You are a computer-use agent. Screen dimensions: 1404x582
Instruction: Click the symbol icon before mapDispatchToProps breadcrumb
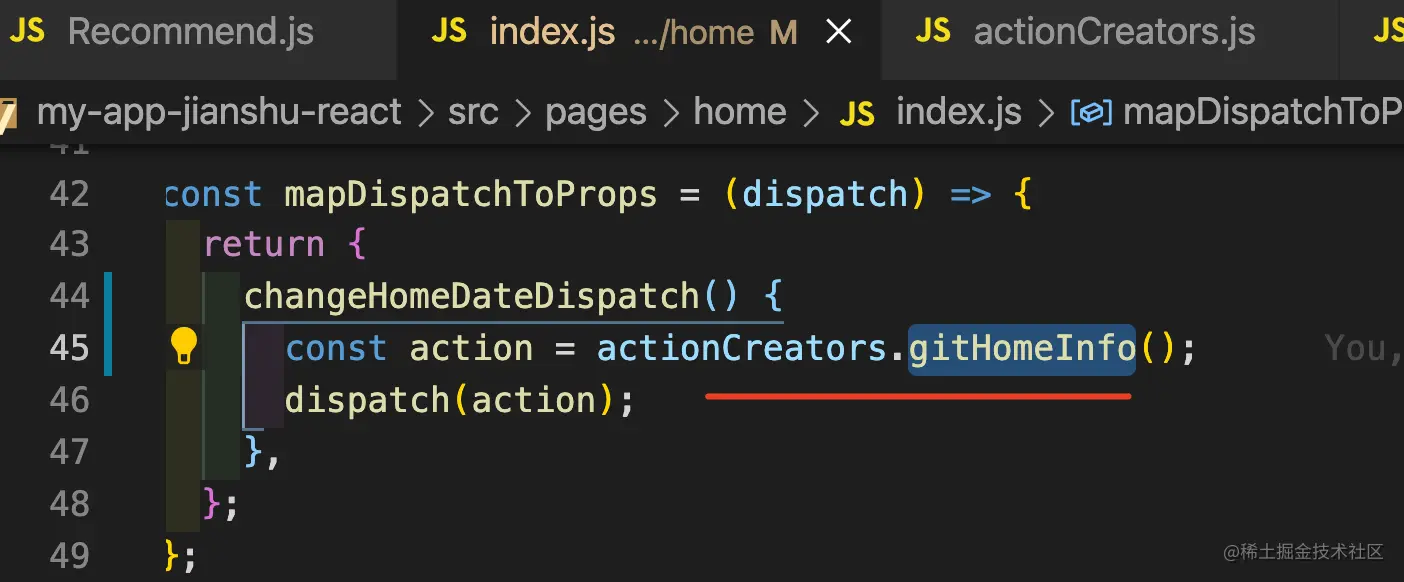pos(1092,113)
